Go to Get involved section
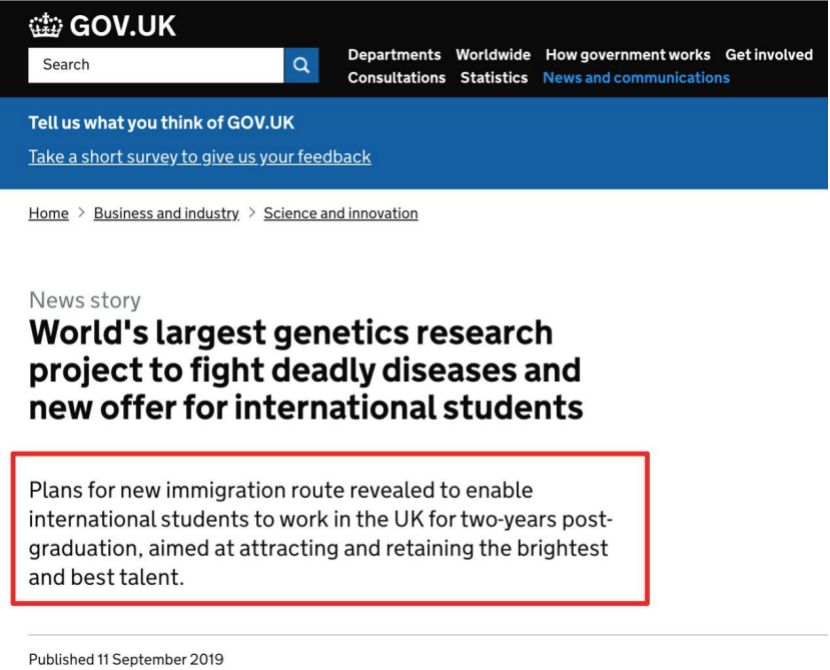Image resolution: width=830 pixels, height=670 pixels. pos(769,55)
